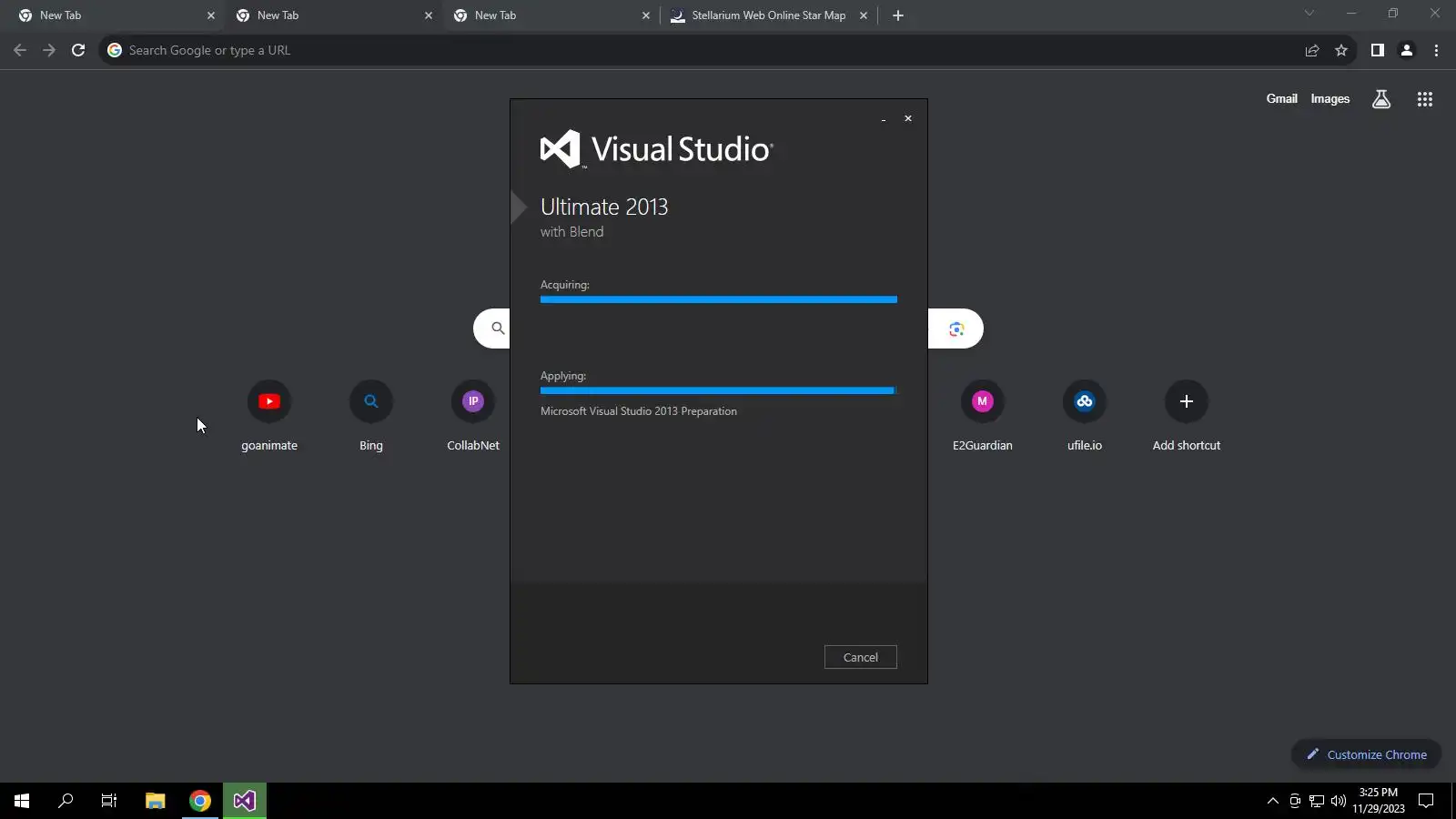Image resolution: width=1456 pixels, height=819 pixels.
Task: Open the taskbar clock and calendar
Action: coord(1379,801)
